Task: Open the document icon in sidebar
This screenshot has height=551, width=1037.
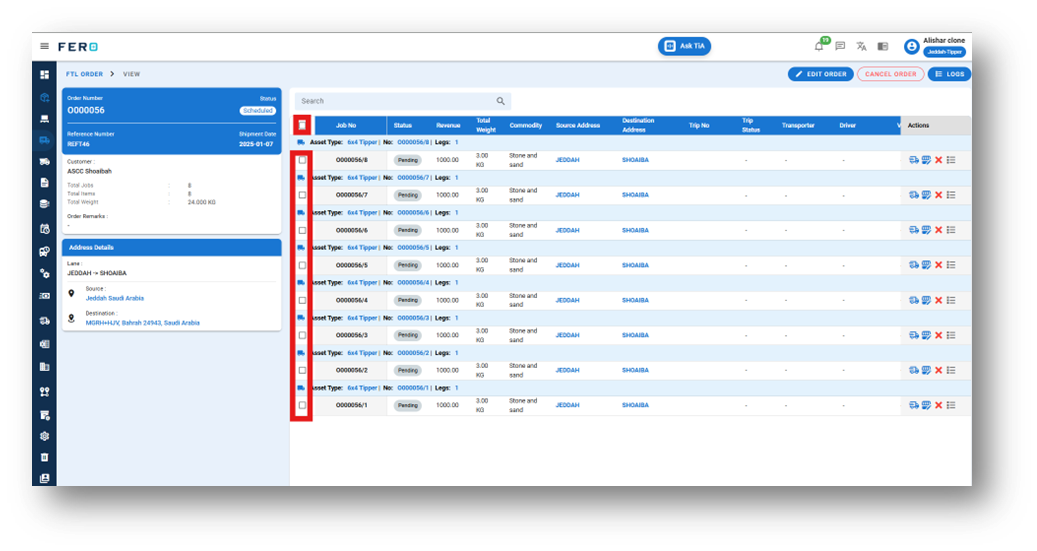Action: pos(44,183)
